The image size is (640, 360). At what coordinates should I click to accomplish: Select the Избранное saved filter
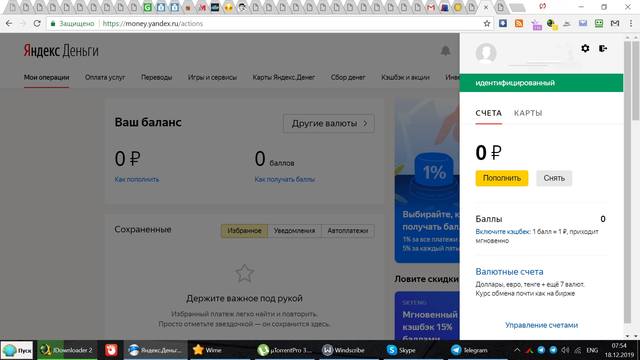[x=244, y=231]
